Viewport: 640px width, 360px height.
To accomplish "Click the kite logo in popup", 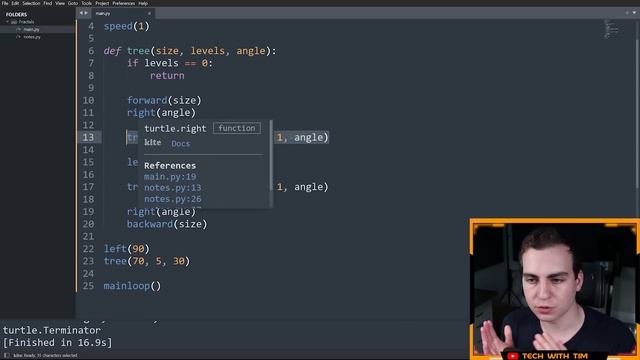I will point(153,142).
